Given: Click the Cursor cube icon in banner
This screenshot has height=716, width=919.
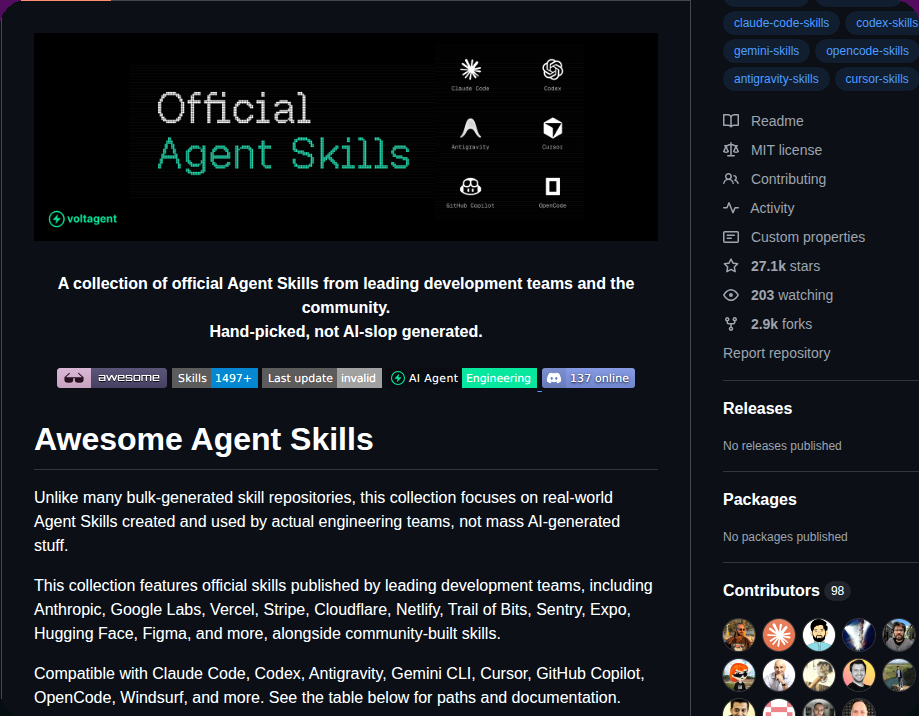Looking at the screenshot, I should 552,128.
